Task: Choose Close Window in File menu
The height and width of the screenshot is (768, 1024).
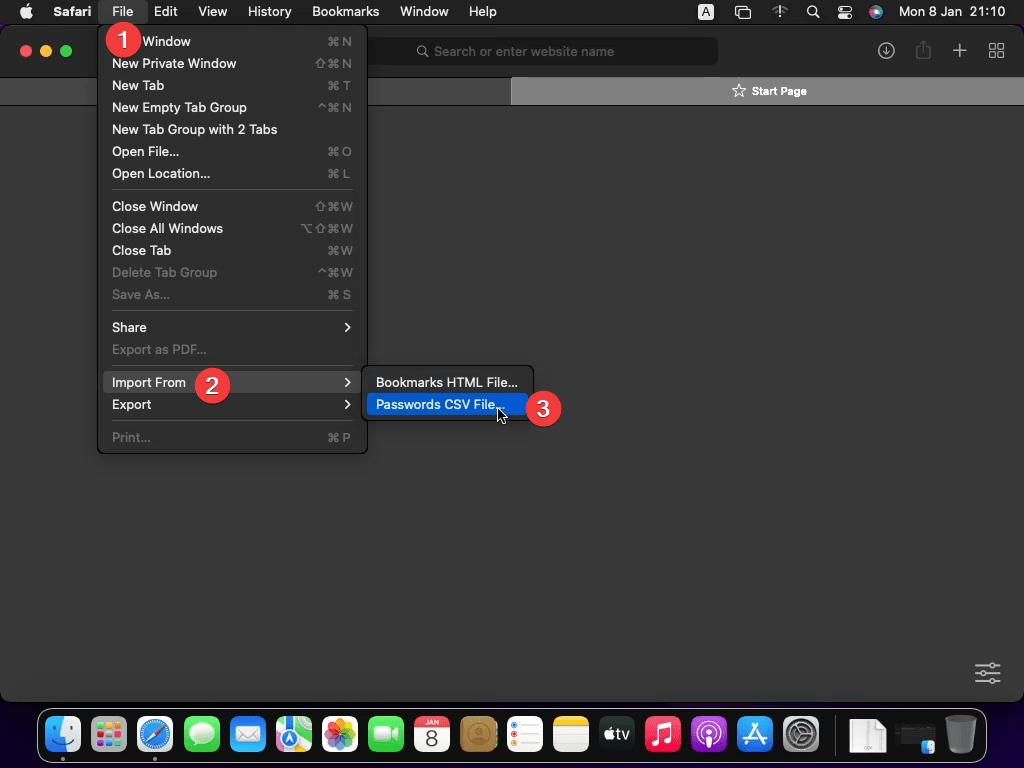Action: click(232, 206)
